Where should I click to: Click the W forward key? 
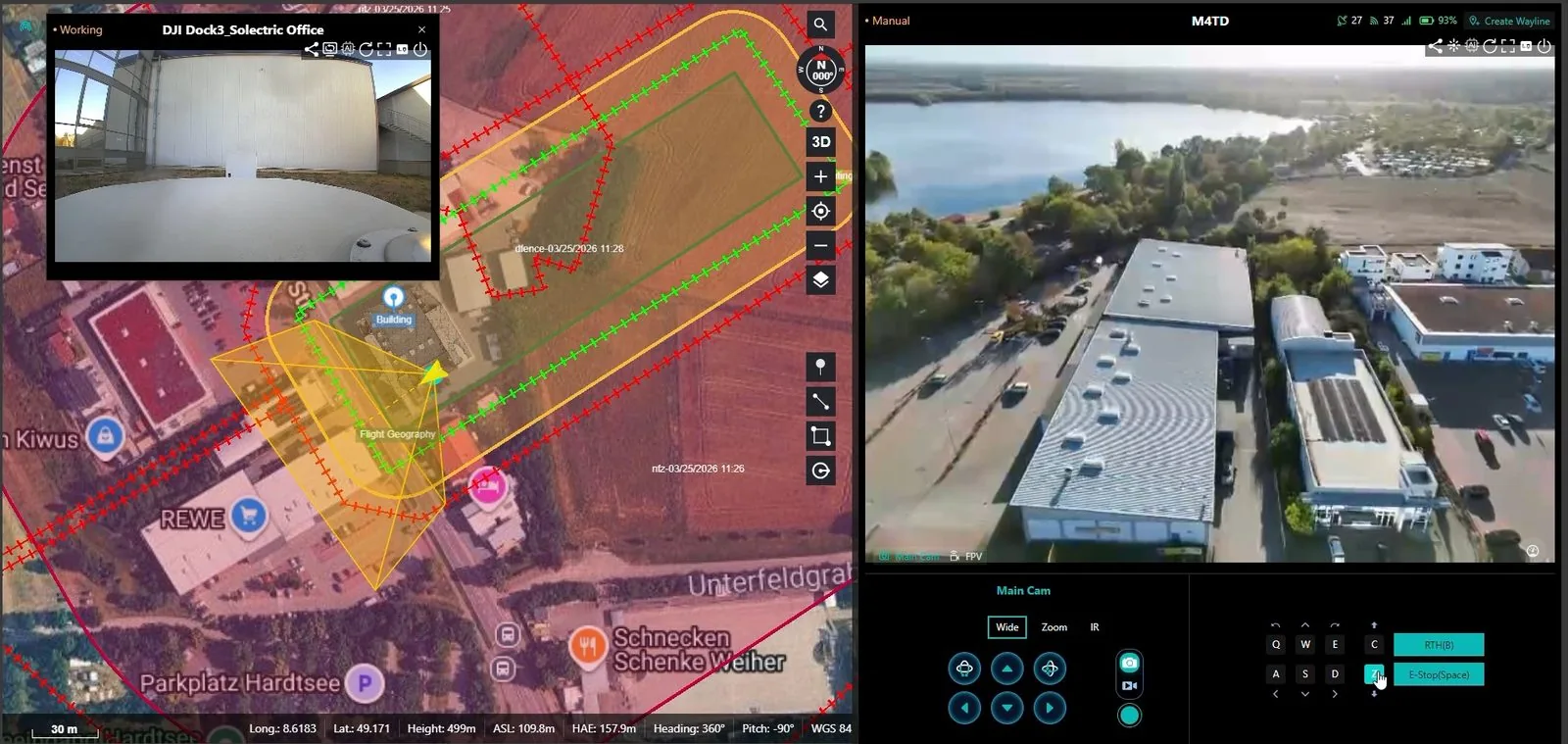[1305, 645]
